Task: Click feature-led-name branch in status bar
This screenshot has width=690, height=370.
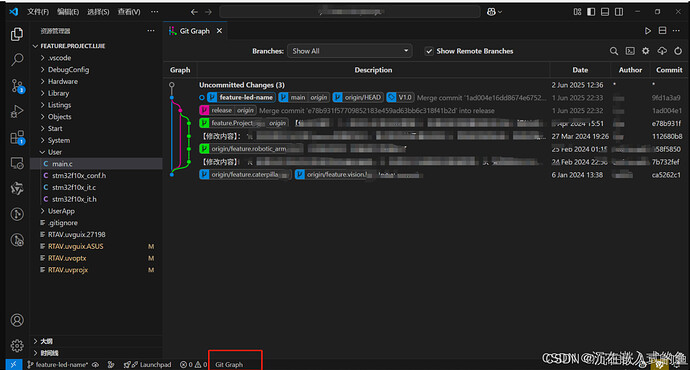Action: (x=58, y=364)
